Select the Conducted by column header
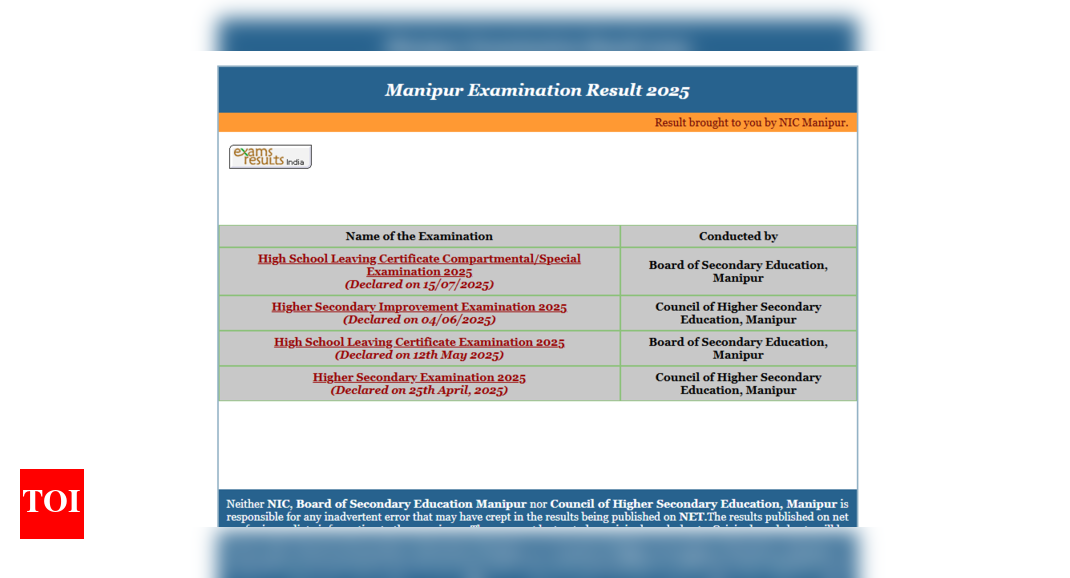This screenshot has height=578, width=1070. tap(738, 236)
